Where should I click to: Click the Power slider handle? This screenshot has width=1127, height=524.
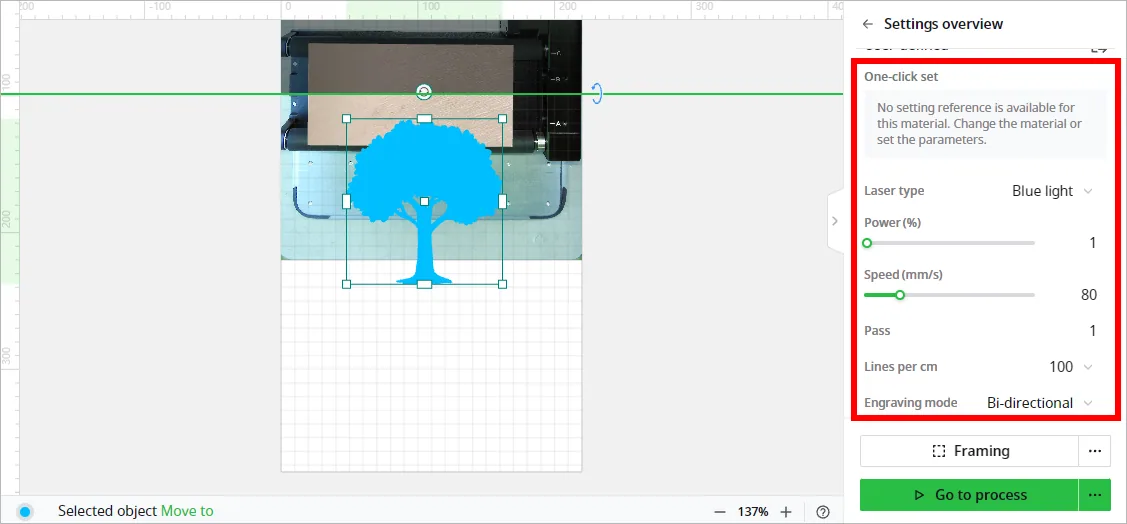(x=867, y=243)
